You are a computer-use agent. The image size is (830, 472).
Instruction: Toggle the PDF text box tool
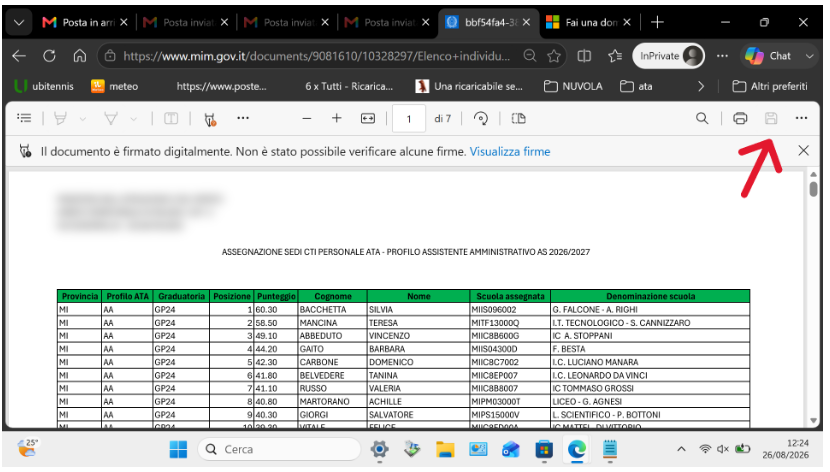171,119
